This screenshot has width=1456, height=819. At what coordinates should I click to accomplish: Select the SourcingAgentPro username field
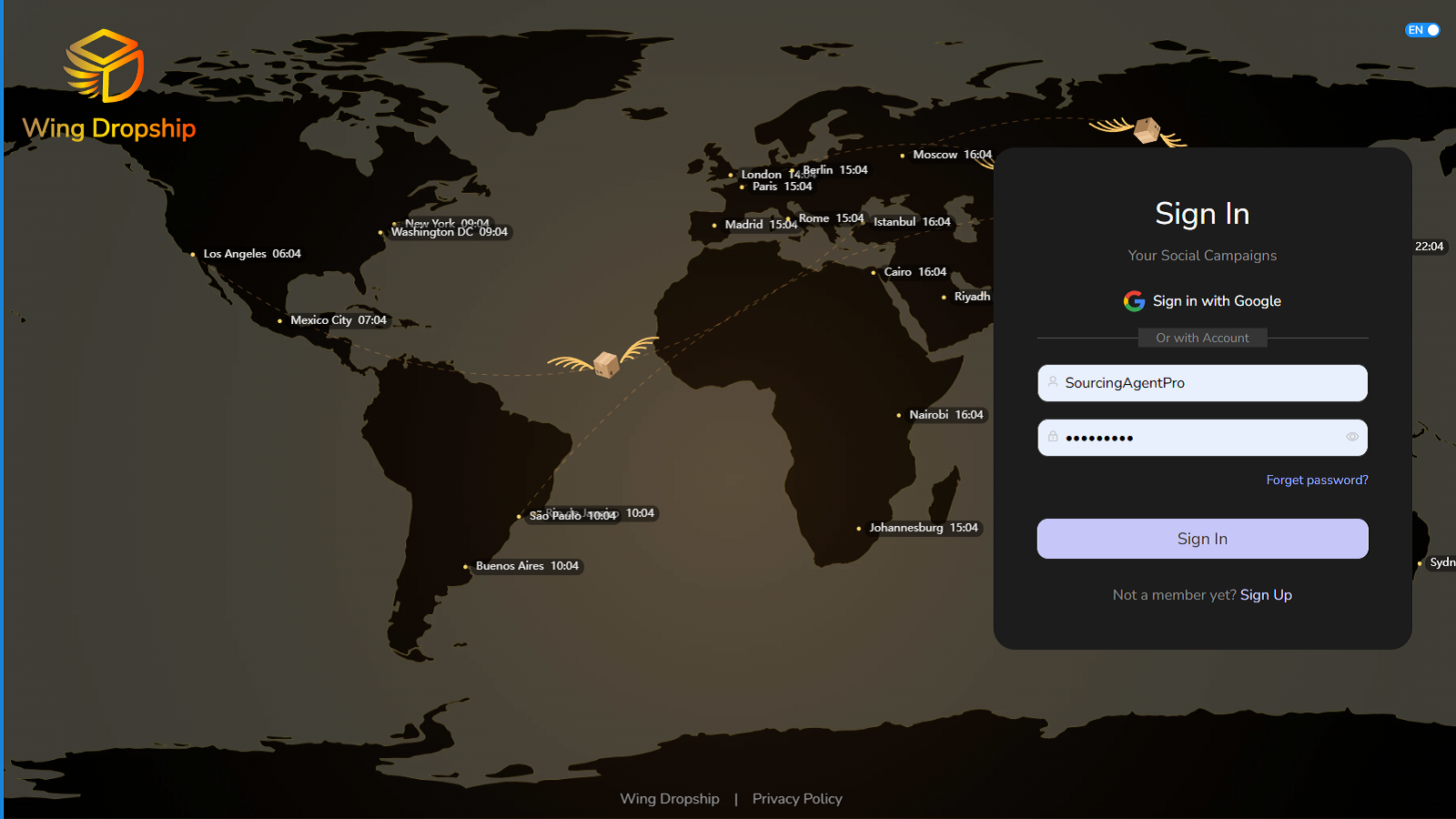(1202, 382)
